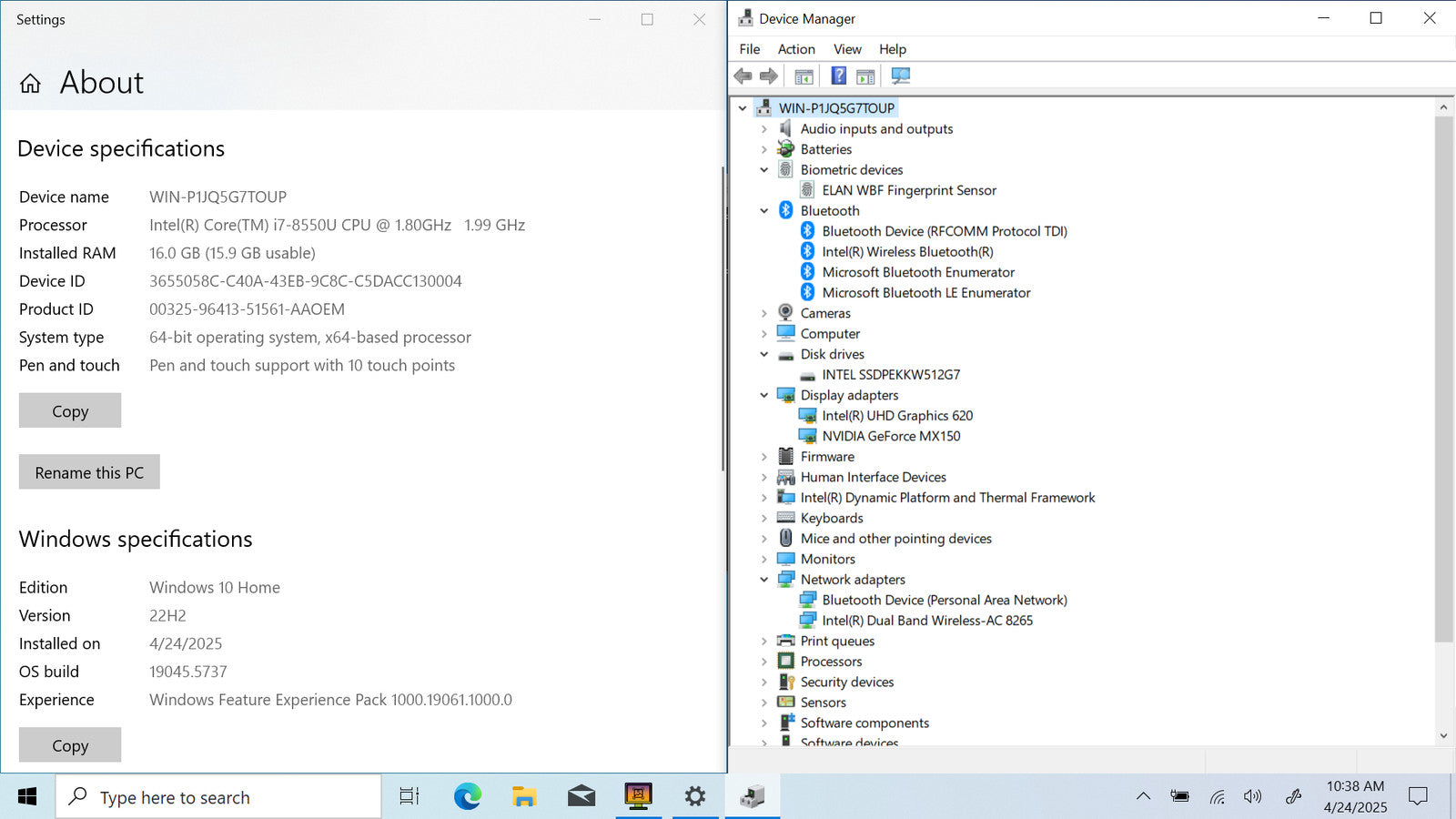Open the clock and calendar flyout

pos(1355,797)
